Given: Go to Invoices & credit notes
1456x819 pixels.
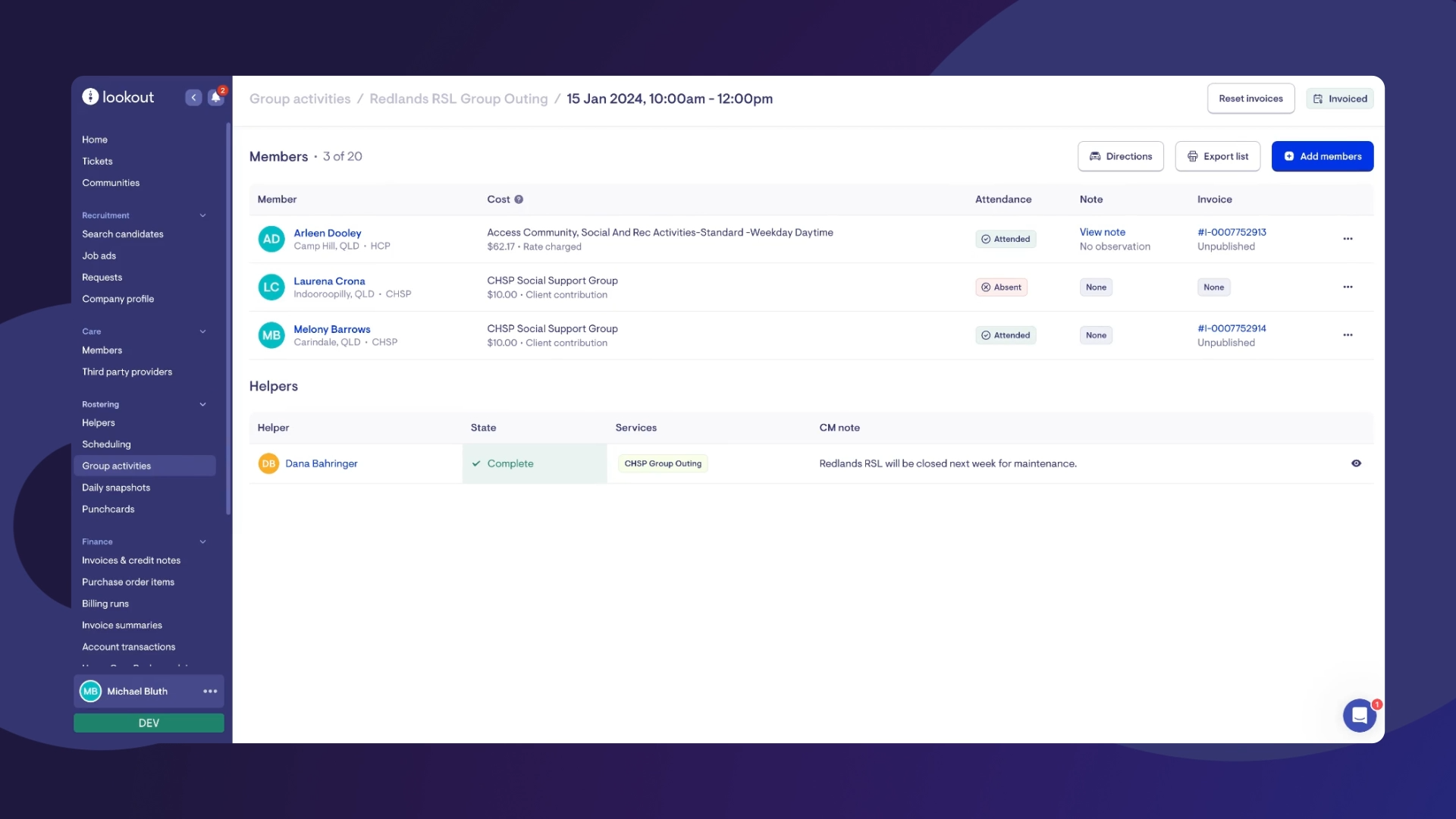Looking at the screenshot, I should click(131, 560).
